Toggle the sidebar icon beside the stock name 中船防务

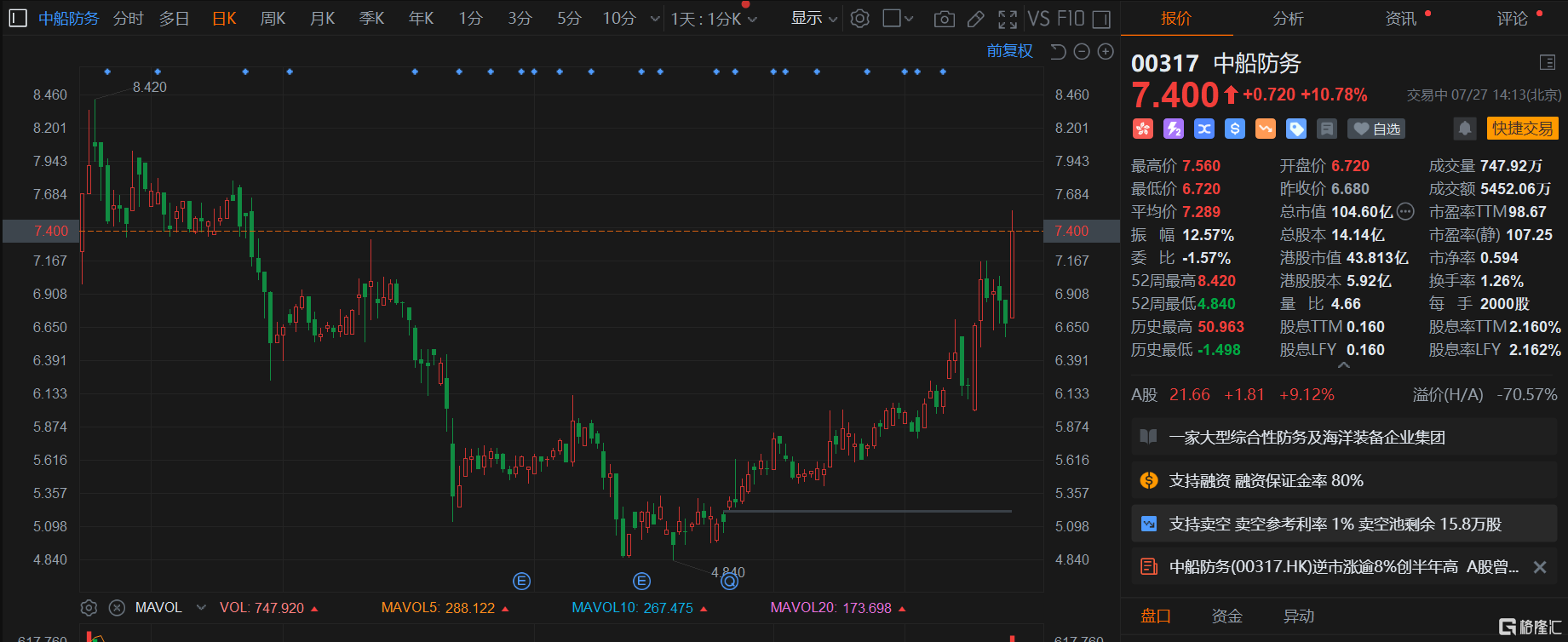(17, 18)
